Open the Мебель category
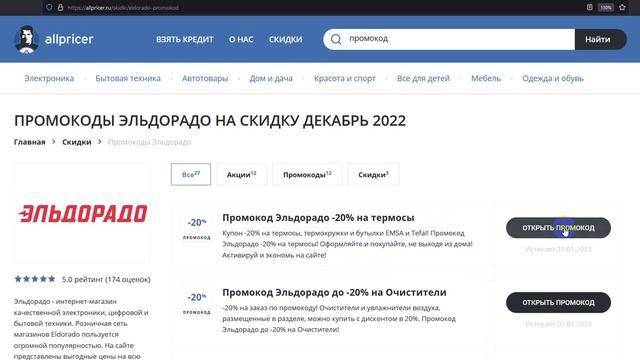This screenshot has height=360, width=640. (486, 78)
